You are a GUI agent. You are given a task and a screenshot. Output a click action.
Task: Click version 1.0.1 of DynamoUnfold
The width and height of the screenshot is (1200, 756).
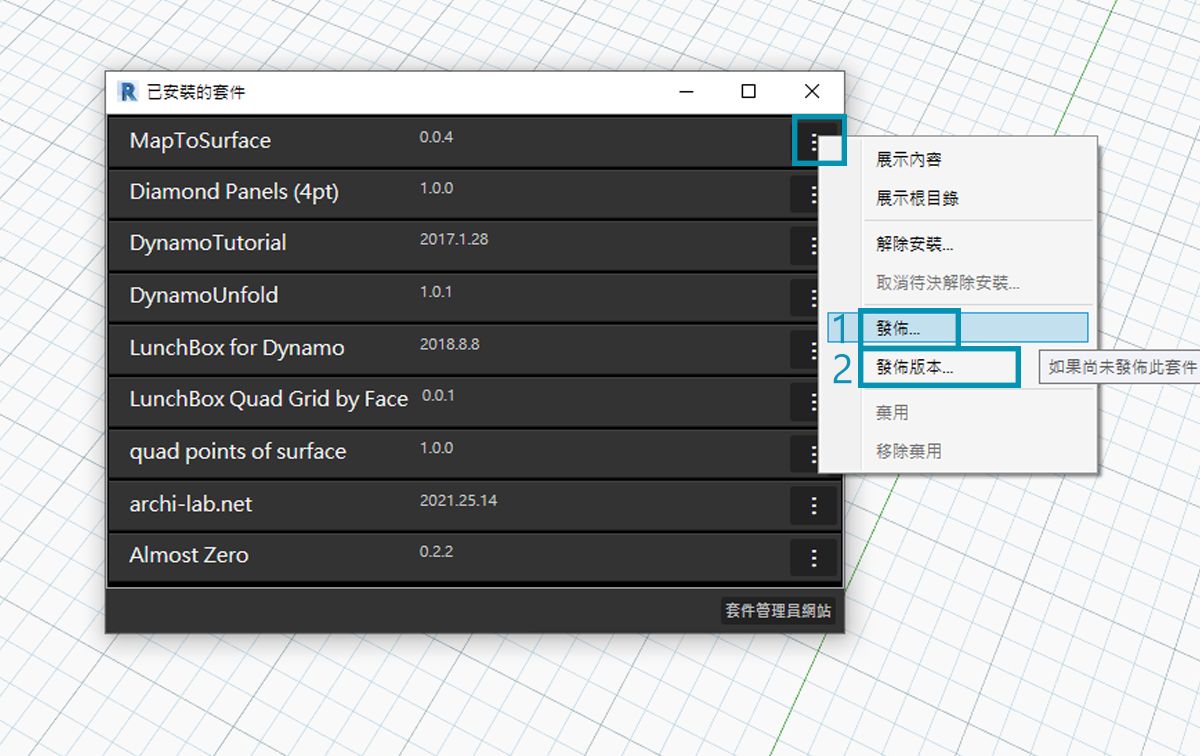436,292
